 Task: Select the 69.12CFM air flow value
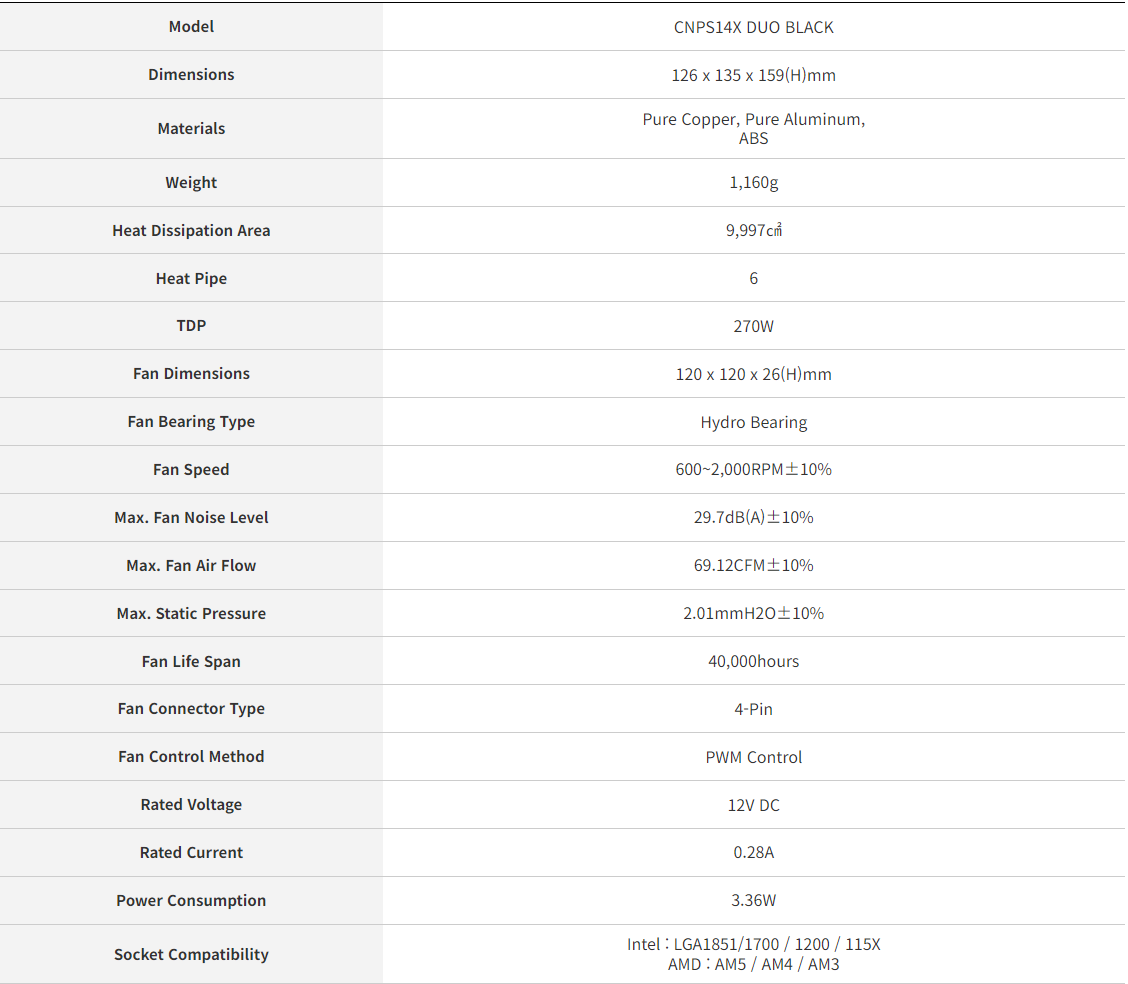753,565
